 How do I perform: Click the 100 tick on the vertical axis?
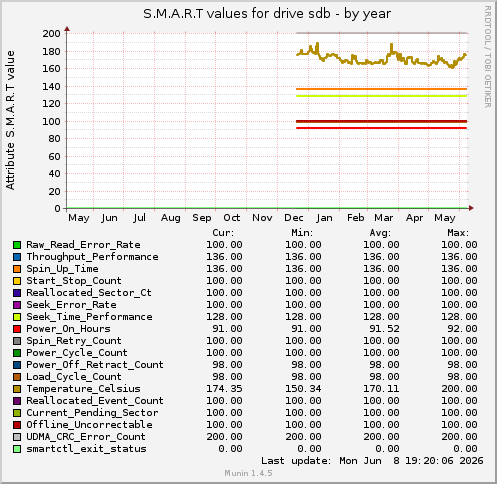tap(51, 122)
